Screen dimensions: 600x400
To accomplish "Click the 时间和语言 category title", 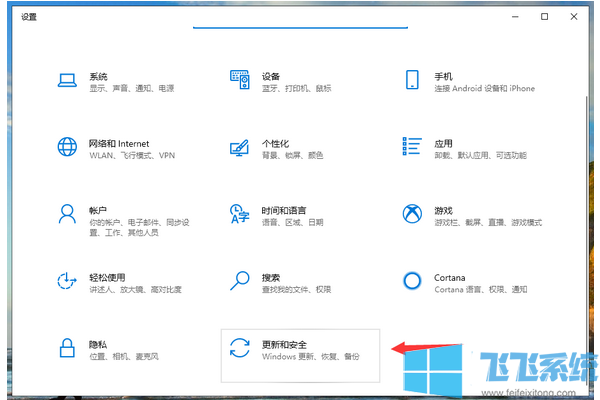I will 284,211.
